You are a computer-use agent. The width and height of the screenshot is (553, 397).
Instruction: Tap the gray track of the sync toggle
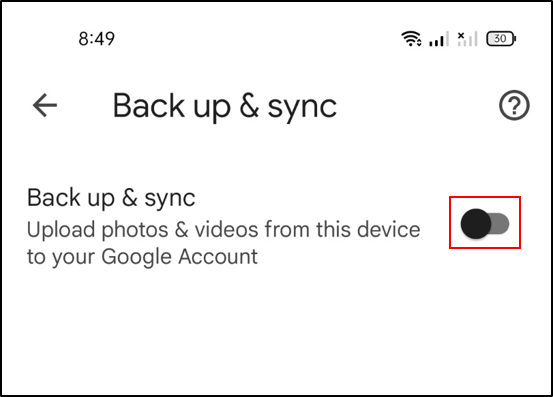click(x=501, y=224)
